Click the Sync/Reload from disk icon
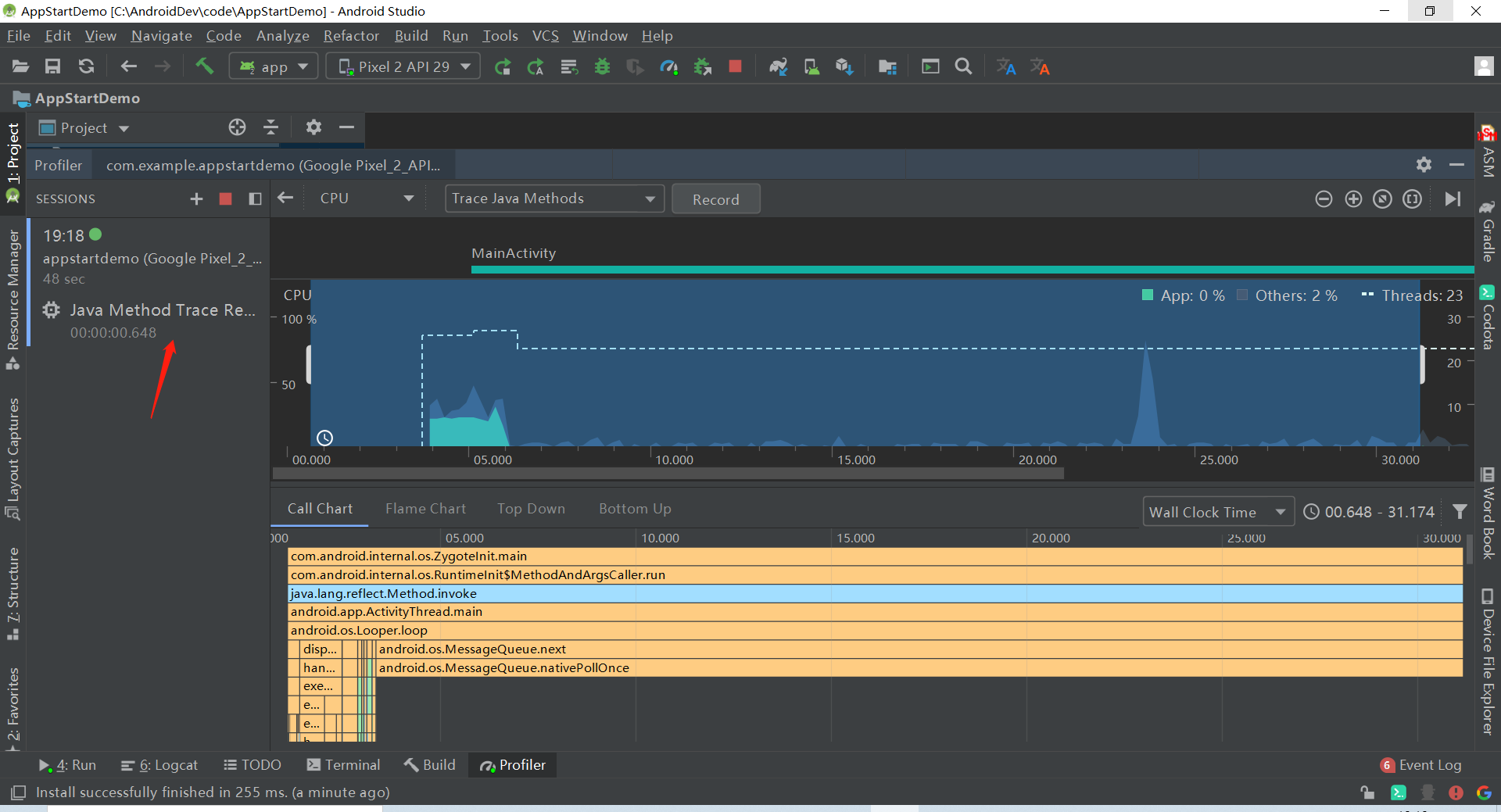The height and width of the screenshot is (812, 1501). click(x=86, y=66)
